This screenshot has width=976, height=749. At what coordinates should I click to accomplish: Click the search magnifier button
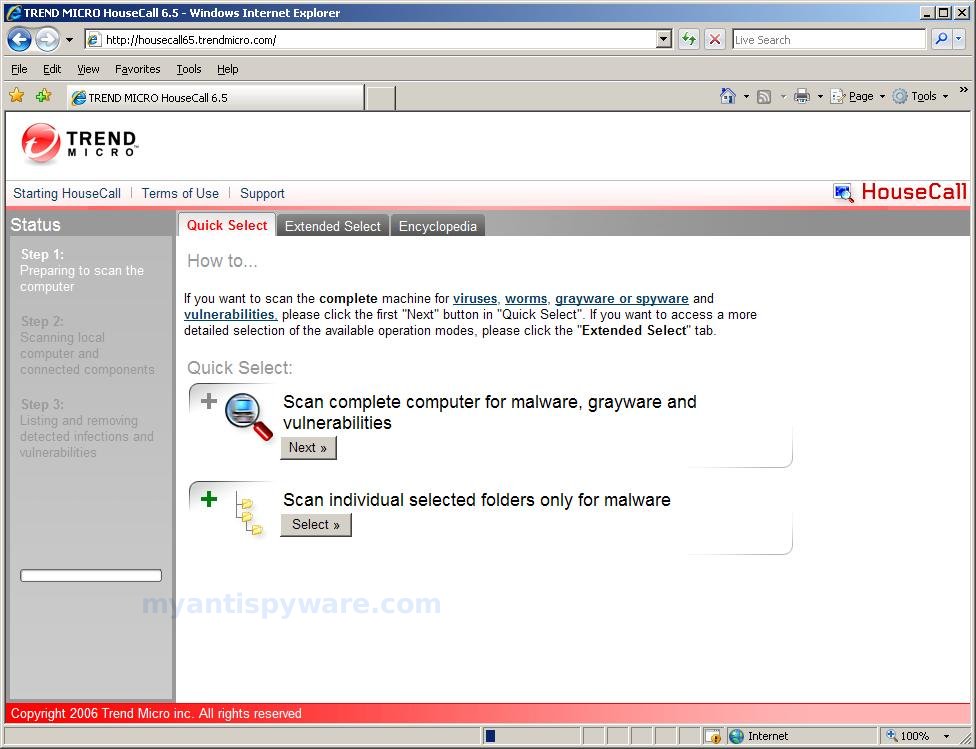point(941,40)
